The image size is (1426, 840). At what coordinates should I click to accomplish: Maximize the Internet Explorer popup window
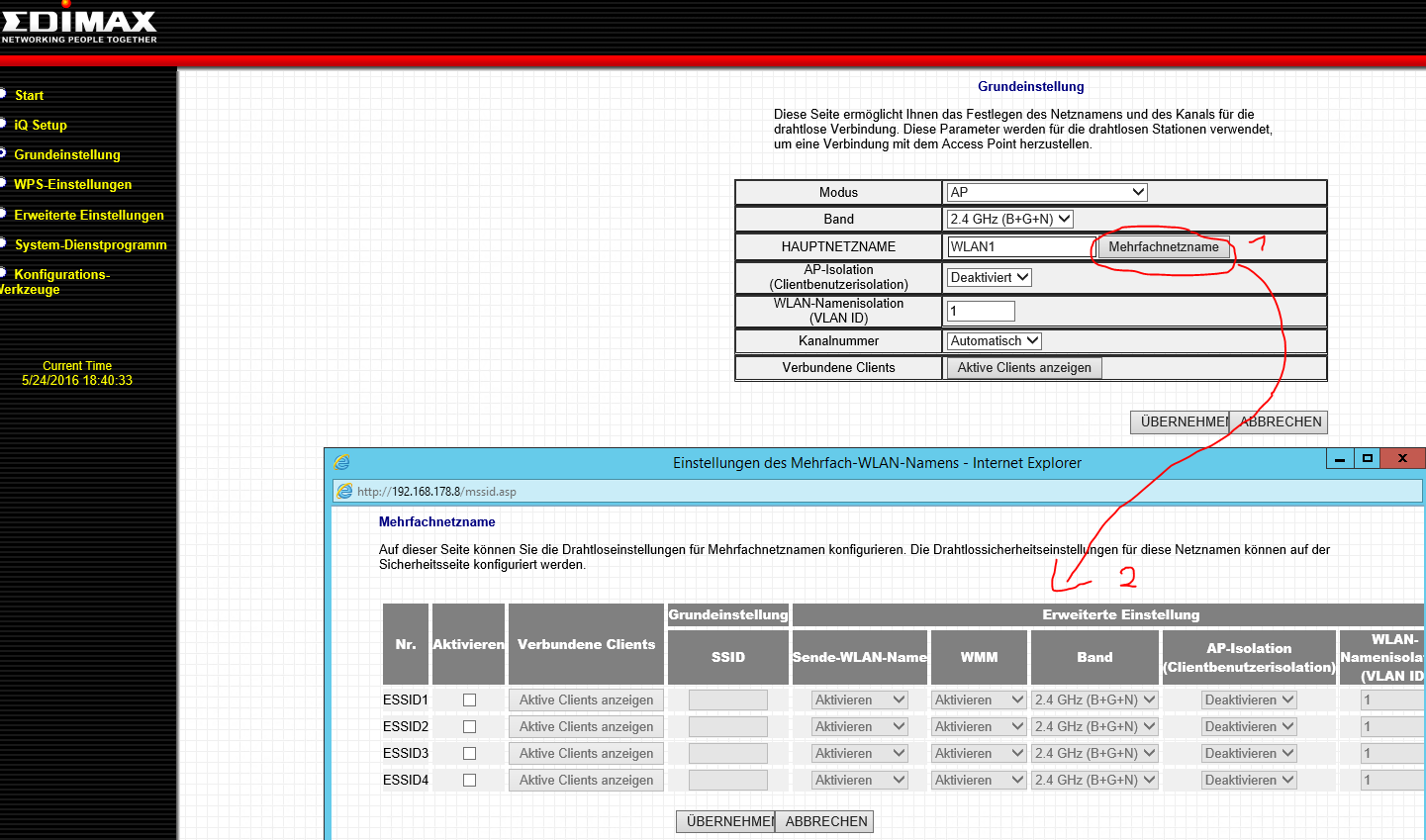click(1368, 459)
